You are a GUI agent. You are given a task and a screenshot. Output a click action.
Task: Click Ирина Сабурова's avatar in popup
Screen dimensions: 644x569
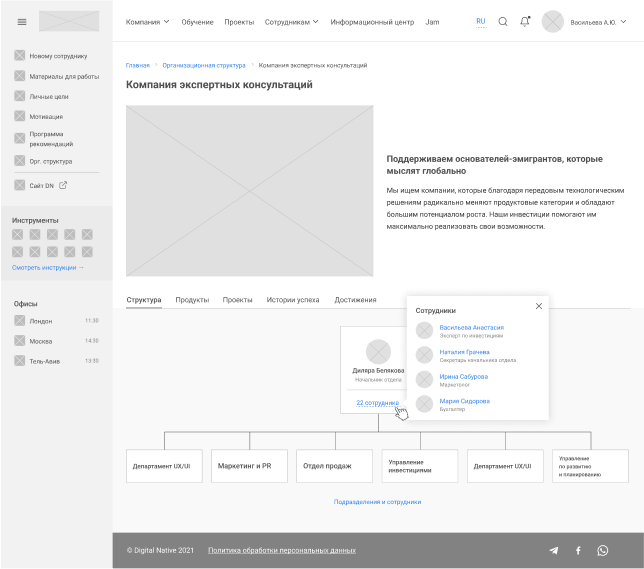tap(424, 379)
